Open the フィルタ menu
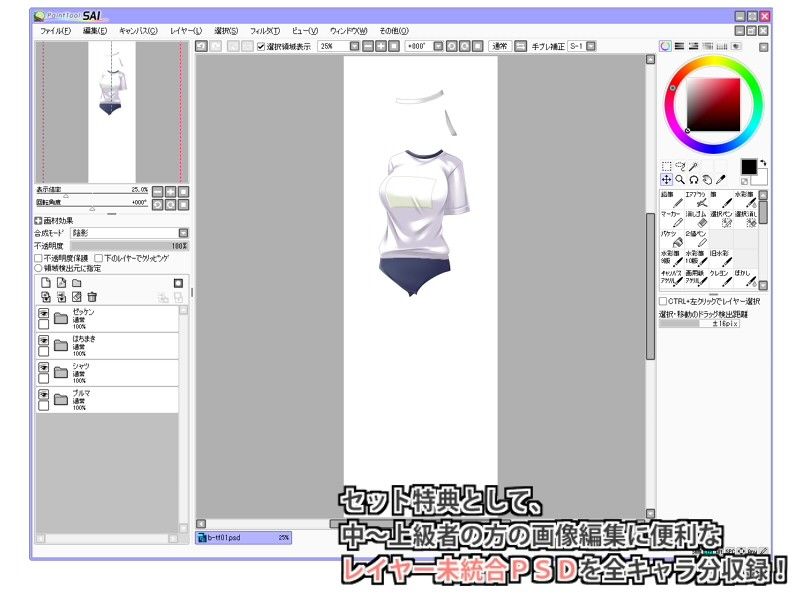 coord(264,31)
